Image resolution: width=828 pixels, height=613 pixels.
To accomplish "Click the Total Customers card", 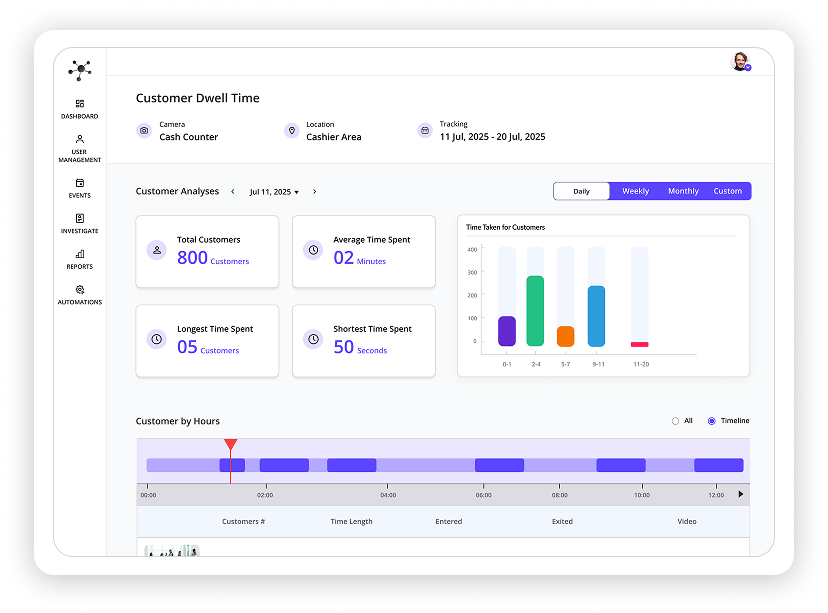I will tap(207, 251).
